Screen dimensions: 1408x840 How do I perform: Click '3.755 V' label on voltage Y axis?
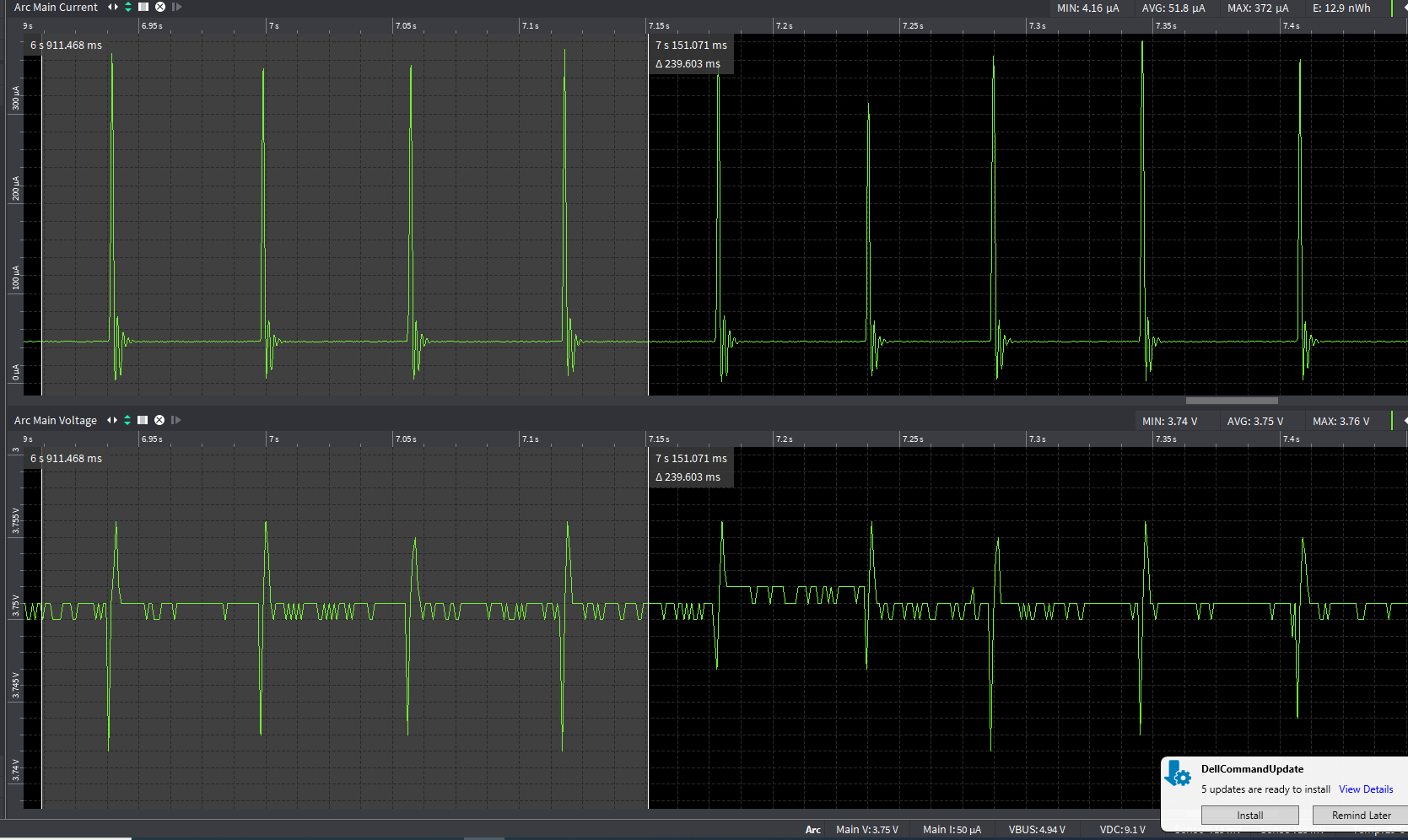tap(15, 520)
